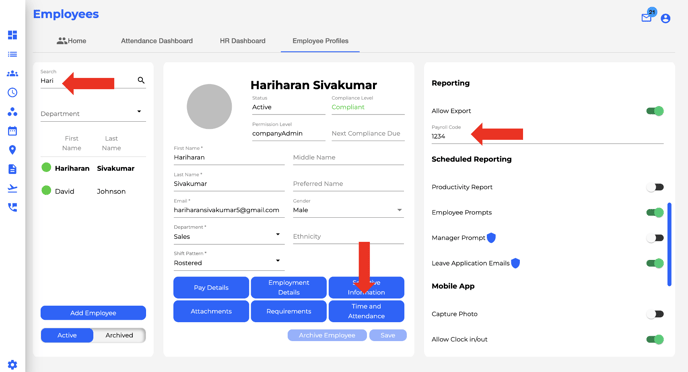688x372 pixels.
Task: Open the mail notifications icon
Action: coord(646,18)
